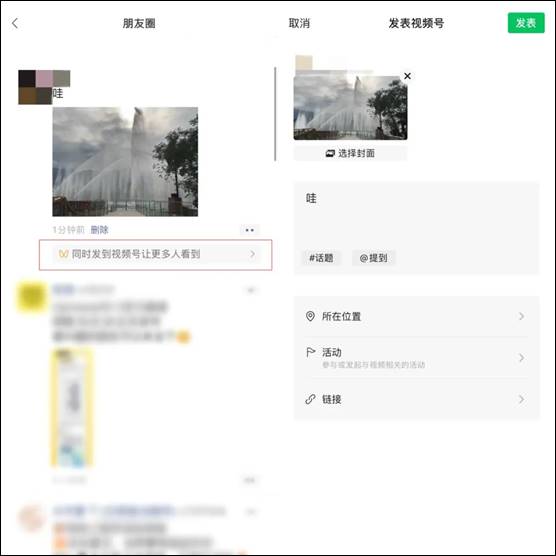
Task: Open the two-dot more options on the post
Action: [250, 230]
